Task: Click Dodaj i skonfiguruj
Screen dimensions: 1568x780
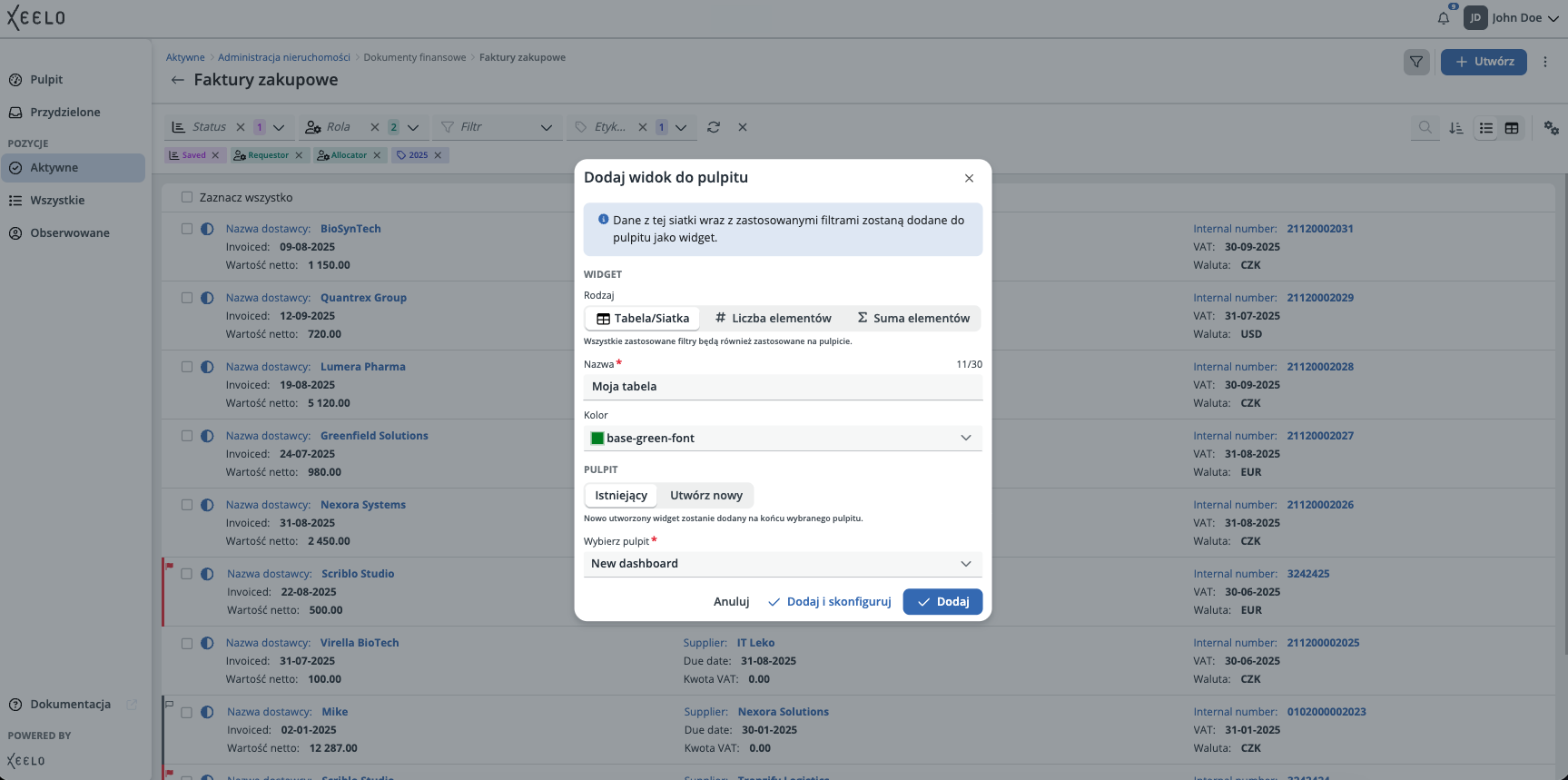Action: (829, 602)
